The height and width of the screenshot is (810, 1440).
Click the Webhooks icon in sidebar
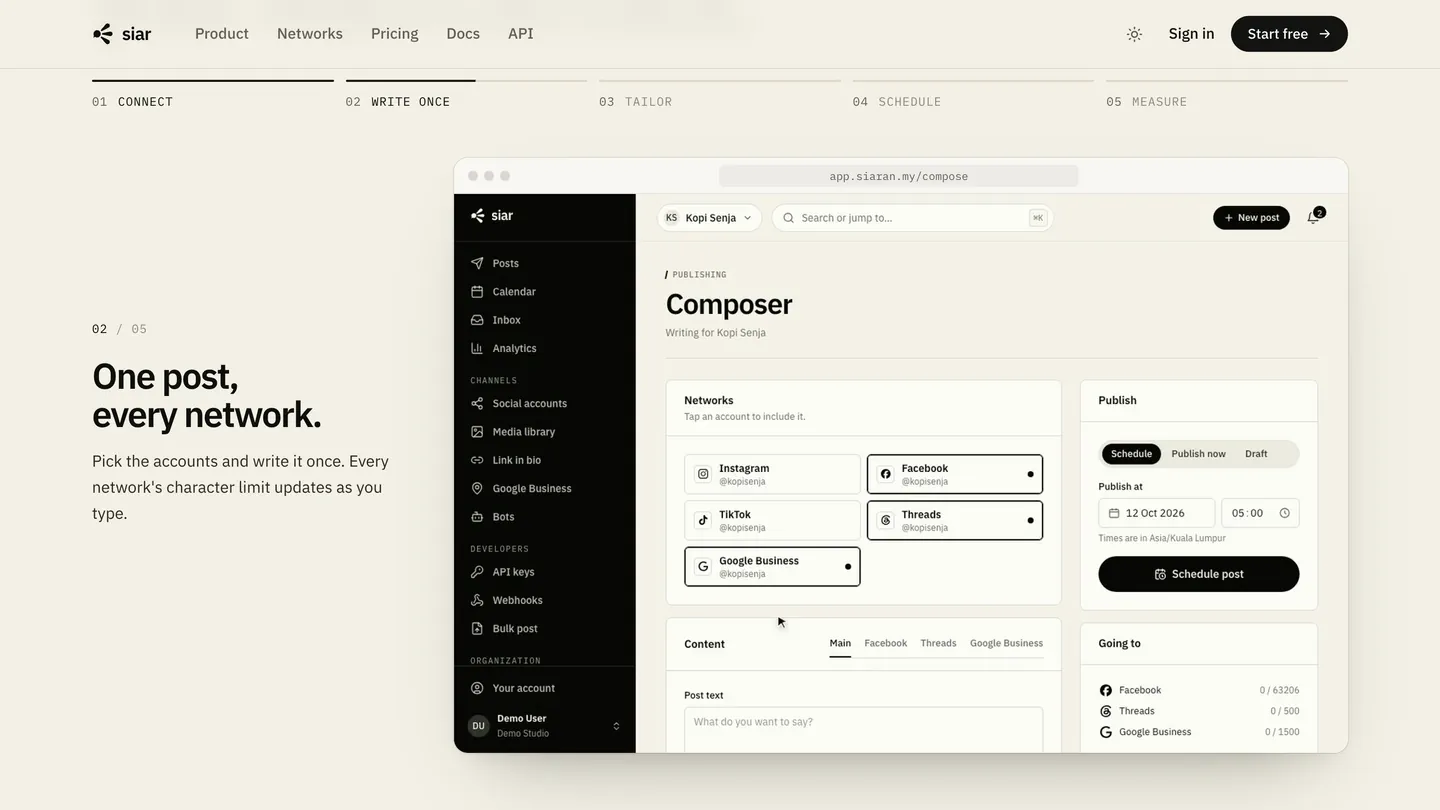(477, 600)
